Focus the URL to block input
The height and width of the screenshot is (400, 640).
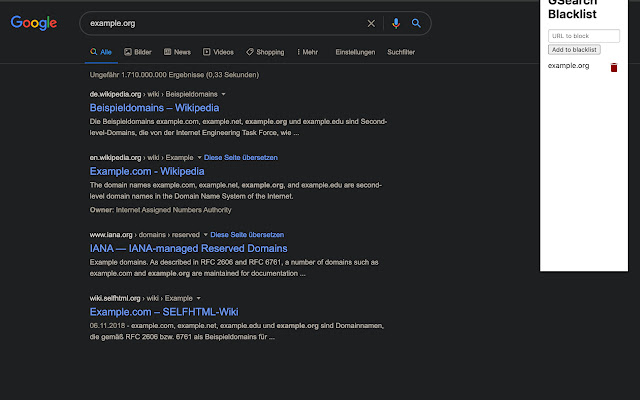pos(584,36)
